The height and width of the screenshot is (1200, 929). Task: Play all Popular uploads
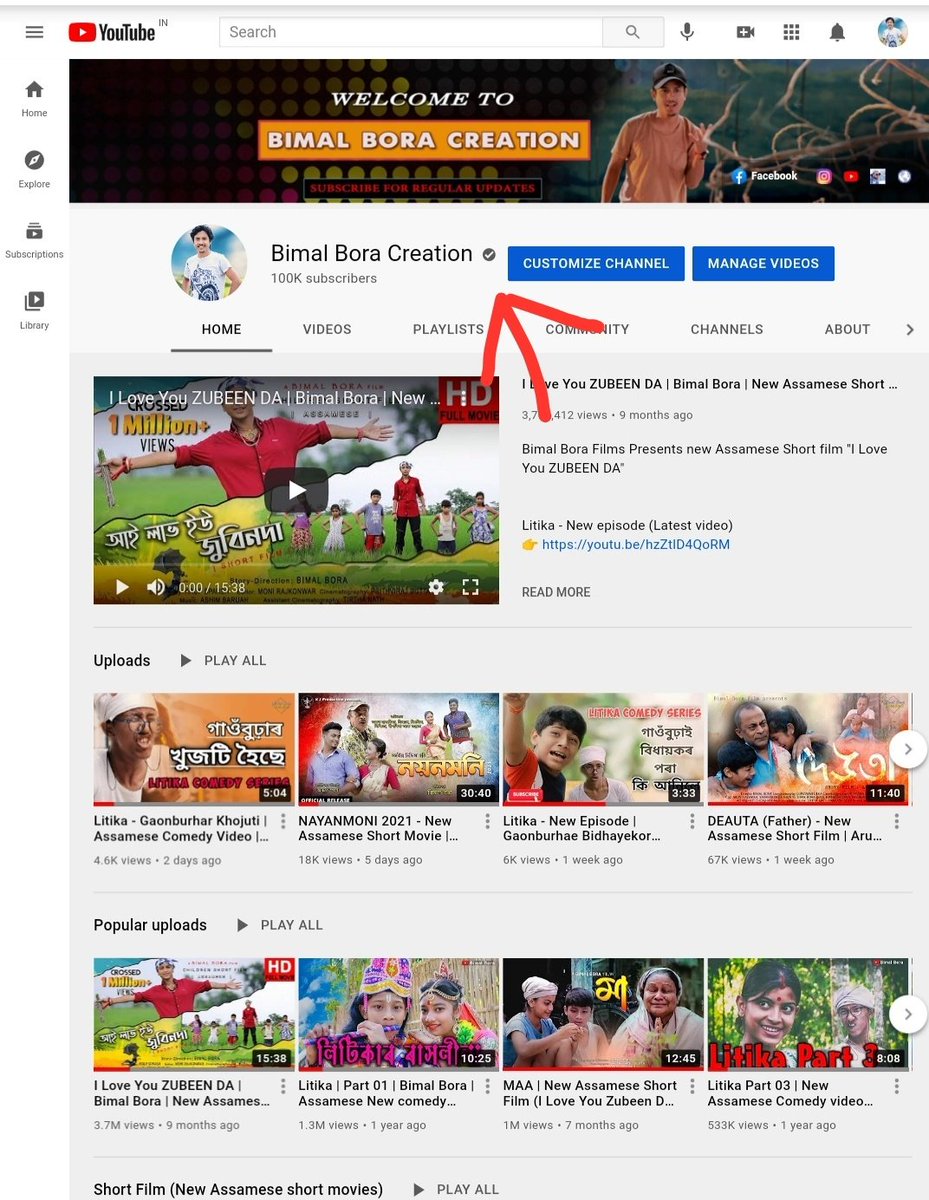coord(279,926)
